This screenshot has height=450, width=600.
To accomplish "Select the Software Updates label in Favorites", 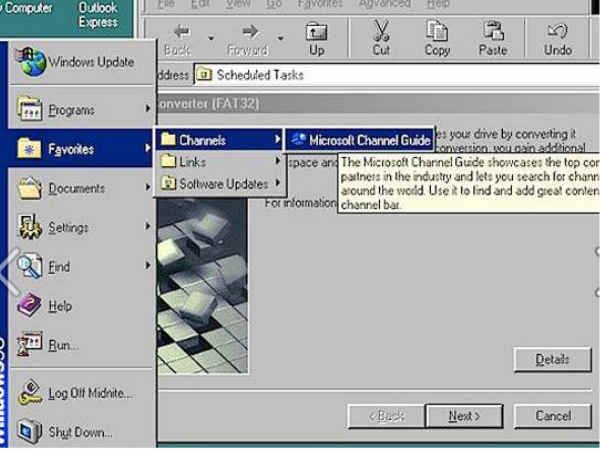I will click(224, 184).
